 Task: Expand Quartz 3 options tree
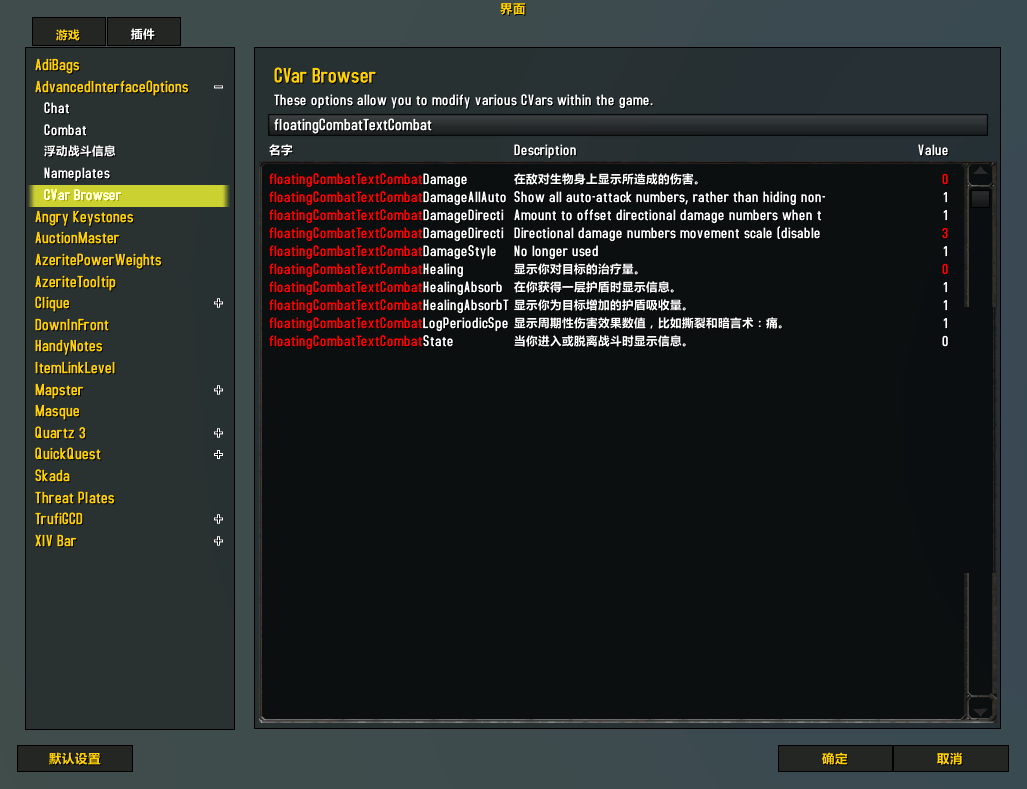pyautogui.click(x=218, y=433)
